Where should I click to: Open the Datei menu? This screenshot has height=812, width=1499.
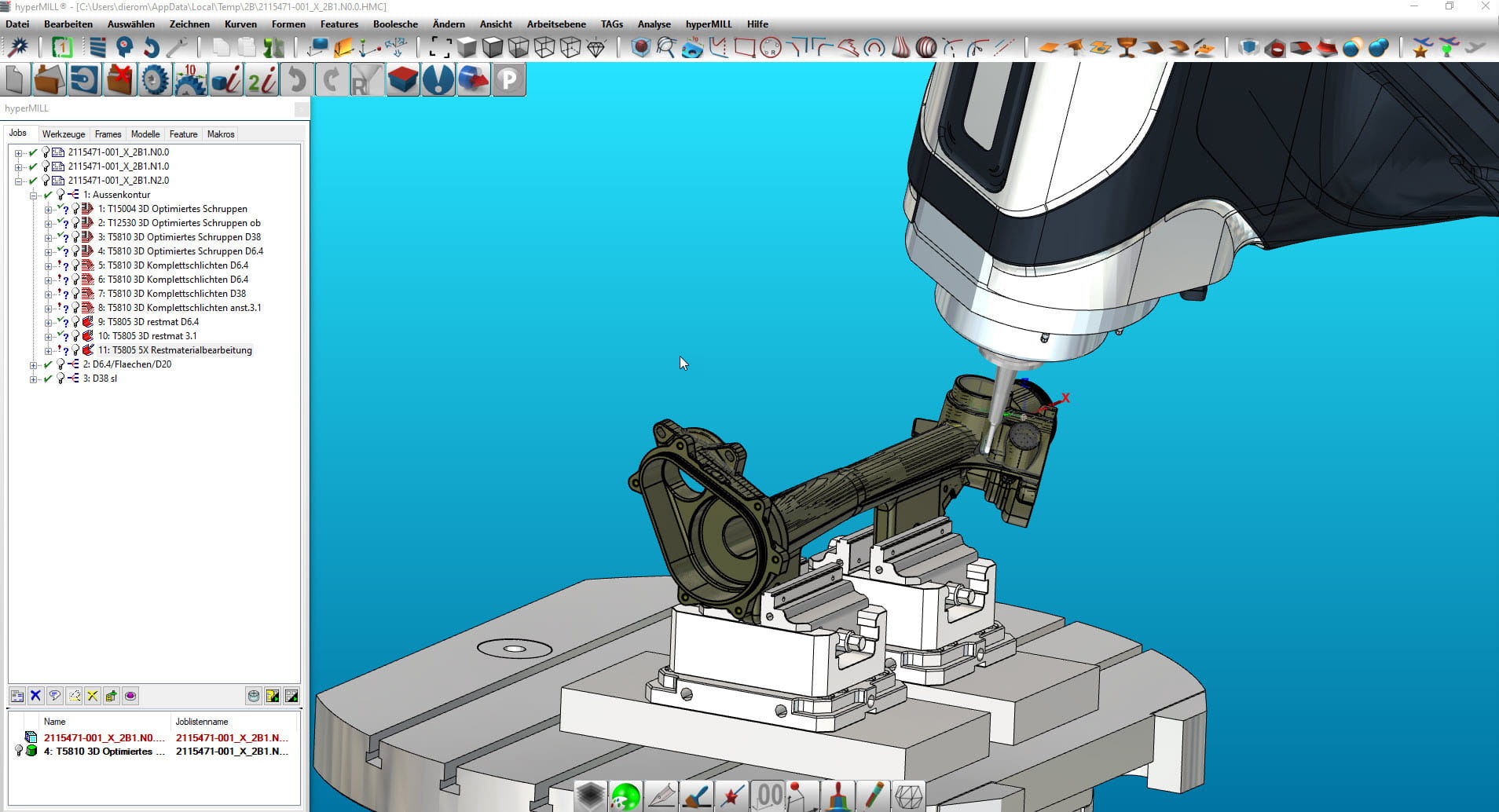17,24
